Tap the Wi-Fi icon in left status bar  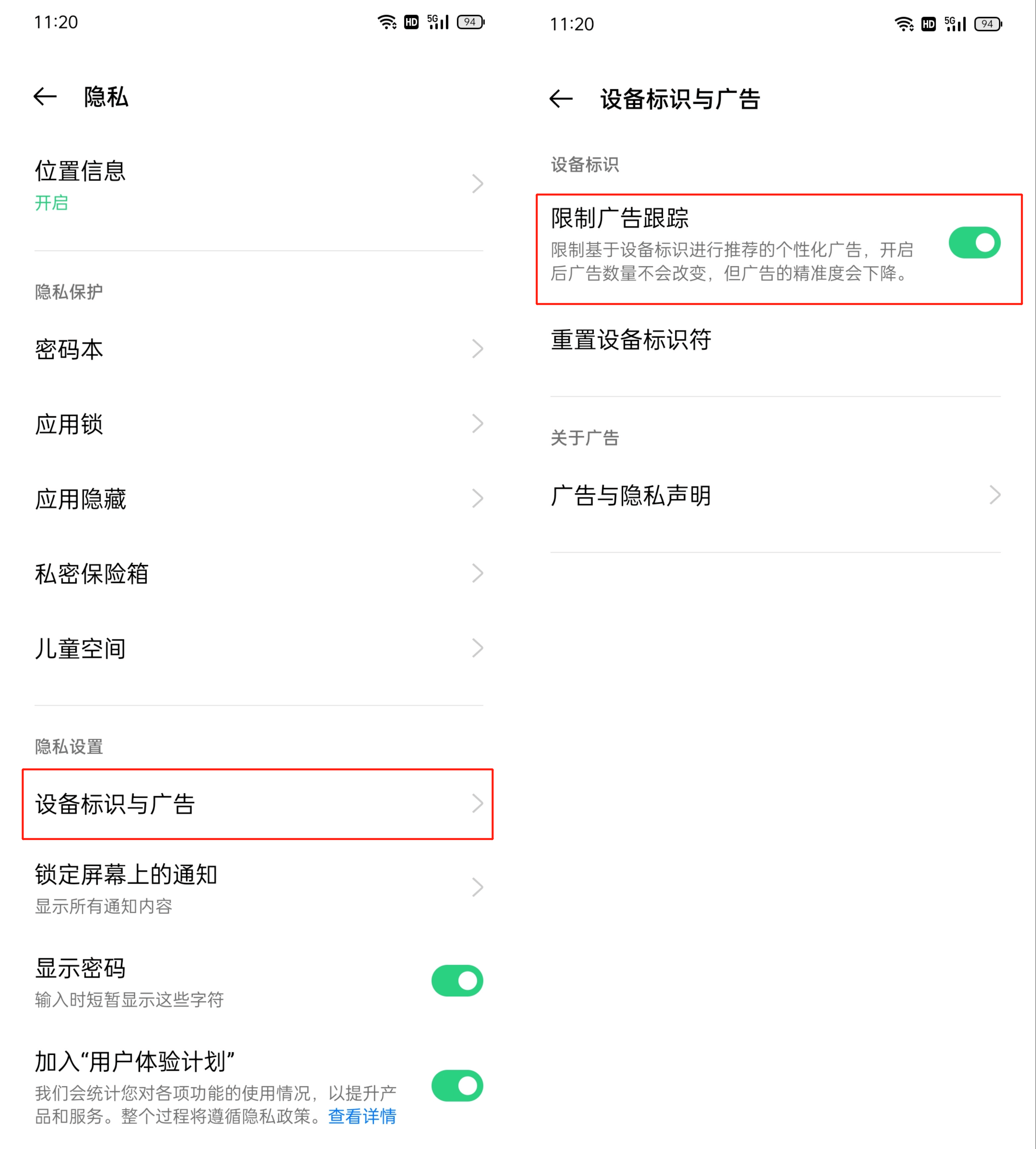[x=387, y=22]
